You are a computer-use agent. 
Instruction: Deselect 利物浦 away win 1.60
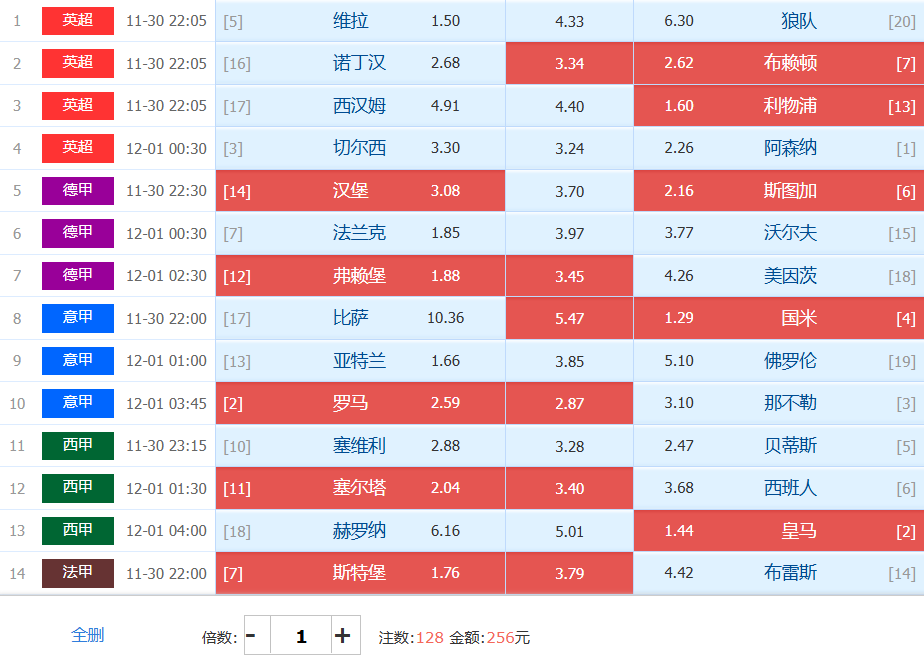click(x=778, y=106)
